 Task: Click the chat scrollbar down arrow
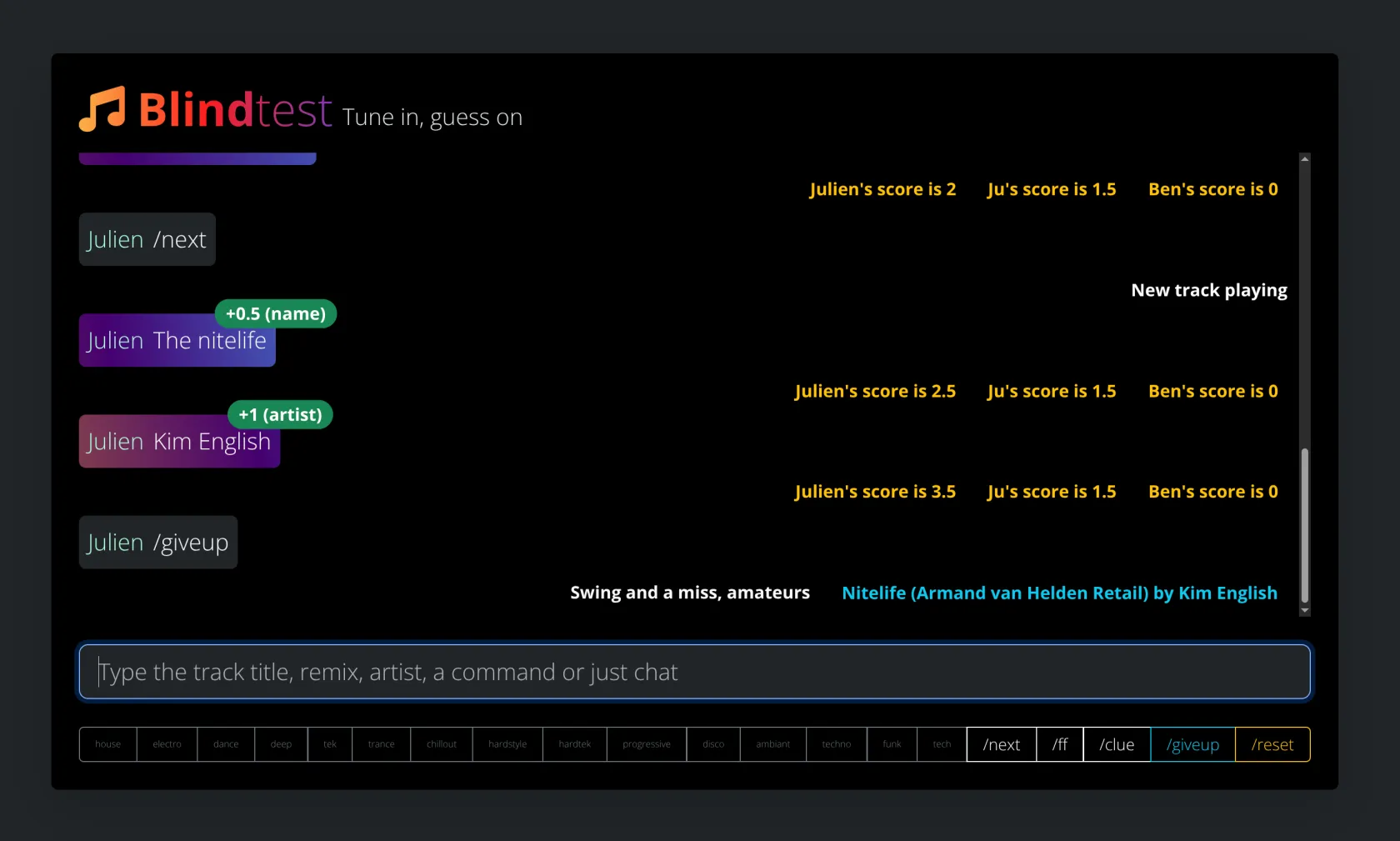pos(1305,611)
